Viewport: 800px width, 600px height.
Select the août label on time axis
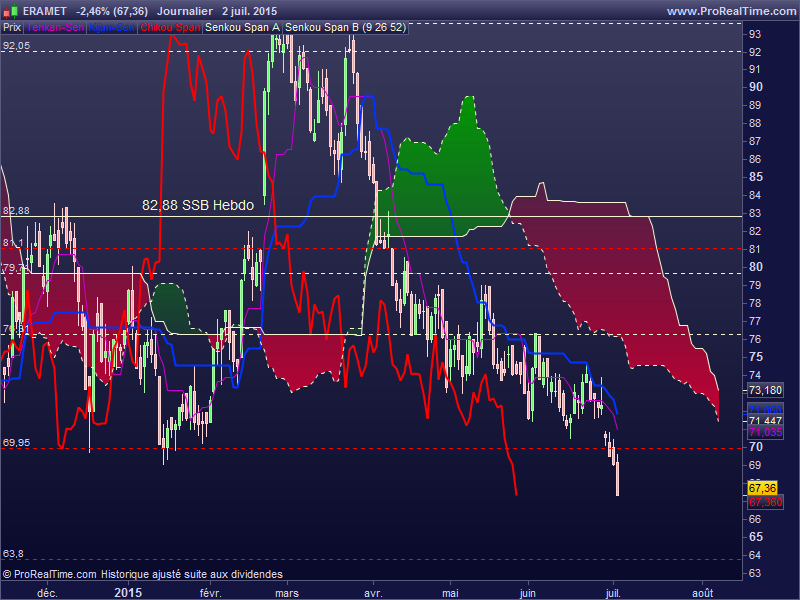(x=703, y=593)
